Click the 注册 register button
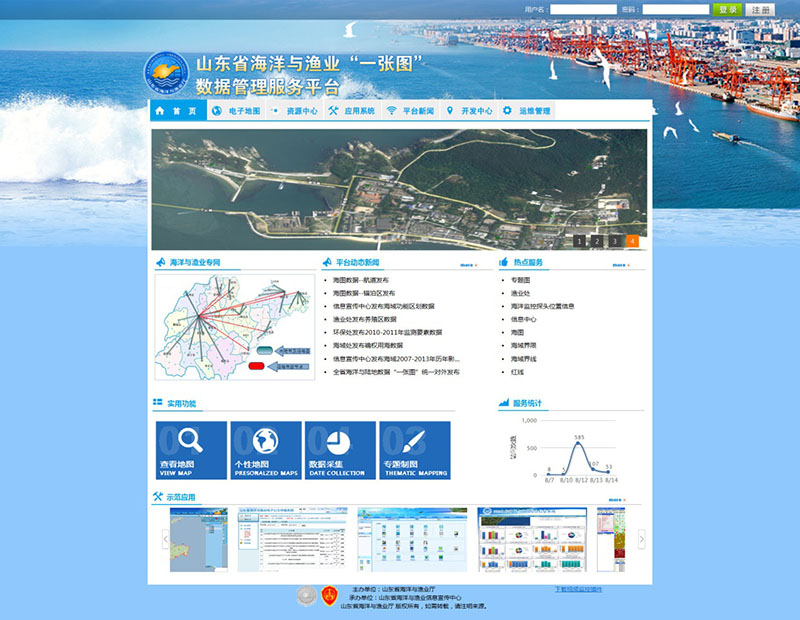Viewport: 800px width, 620px height. click(x=760, y=10)
